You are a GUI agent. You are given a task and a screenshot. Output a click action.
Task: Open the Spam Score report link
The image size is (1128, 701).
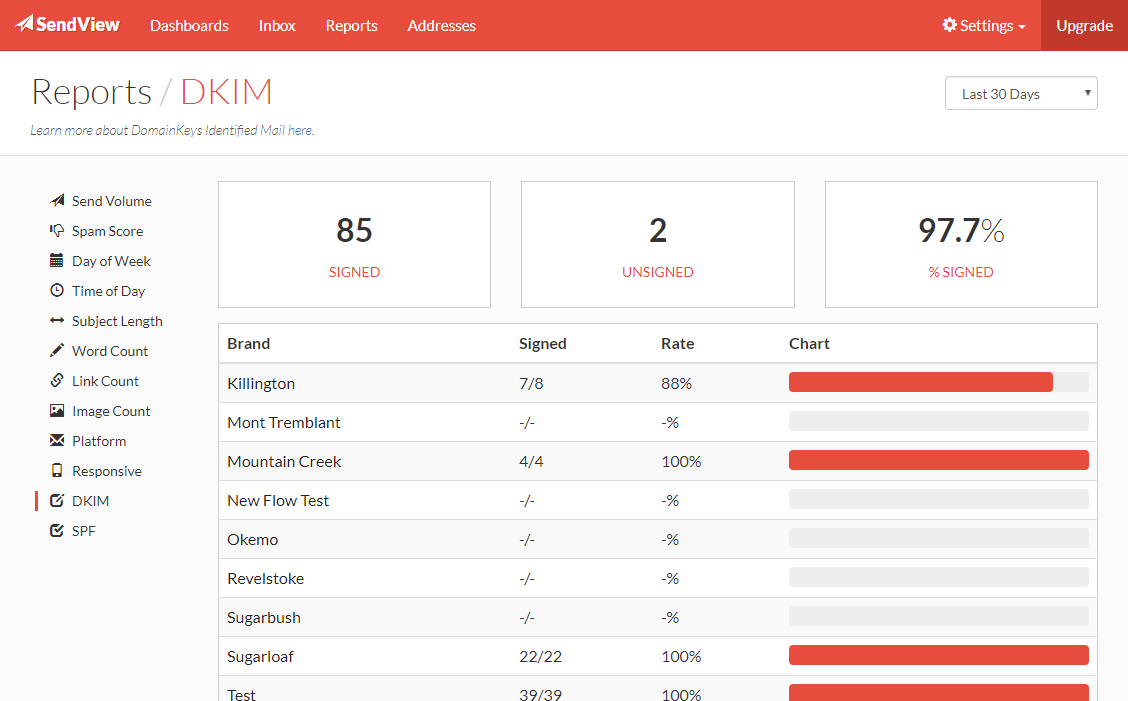point(107,231)
